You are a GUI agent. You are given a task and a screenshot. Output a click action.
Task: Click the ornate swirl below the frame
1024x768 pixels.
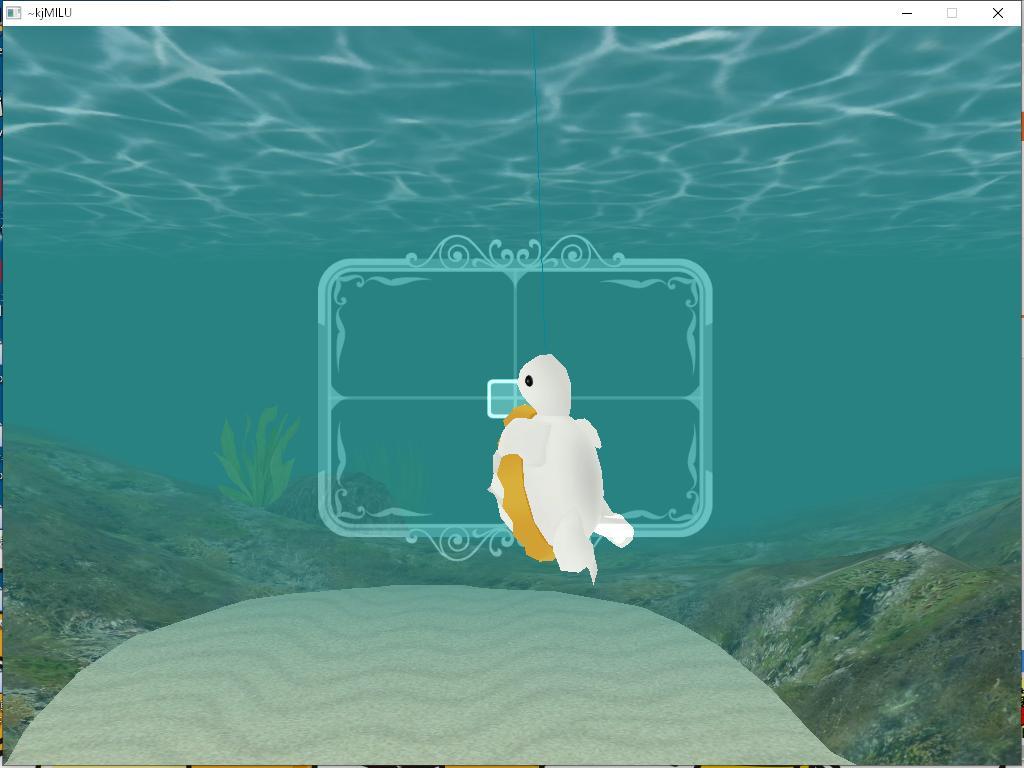pos(460,543)
